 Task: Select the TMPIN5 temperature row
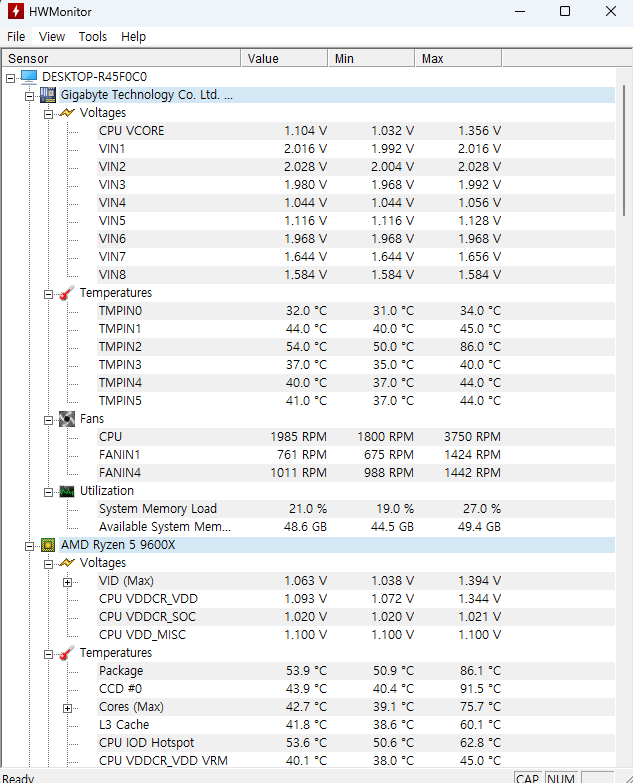click(356, 400)
